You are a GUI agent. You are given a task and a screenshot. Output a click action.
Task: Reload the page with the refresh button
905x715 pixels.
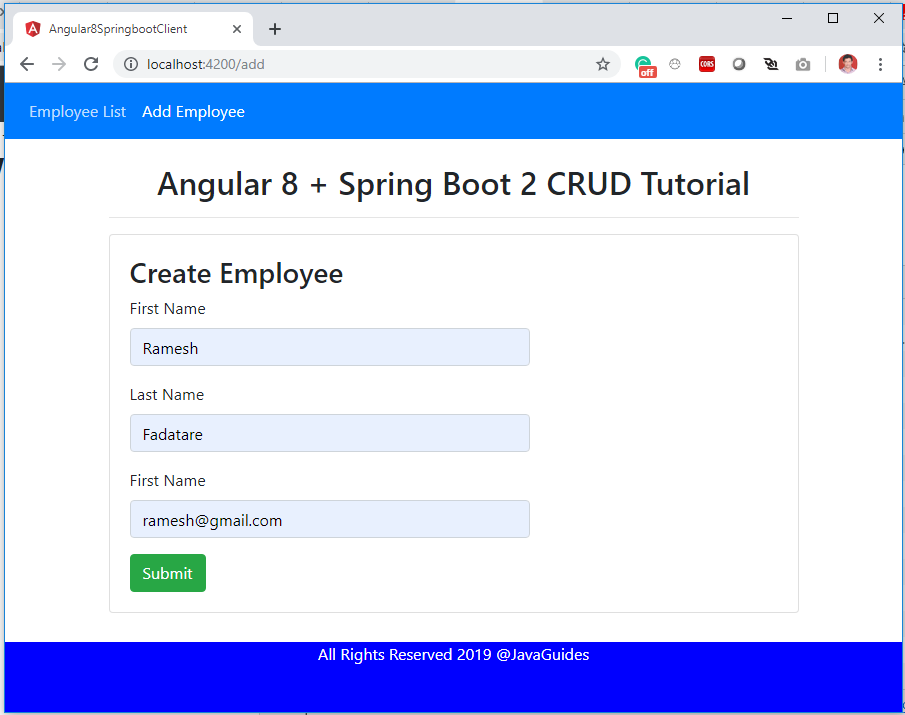(90, 63)
